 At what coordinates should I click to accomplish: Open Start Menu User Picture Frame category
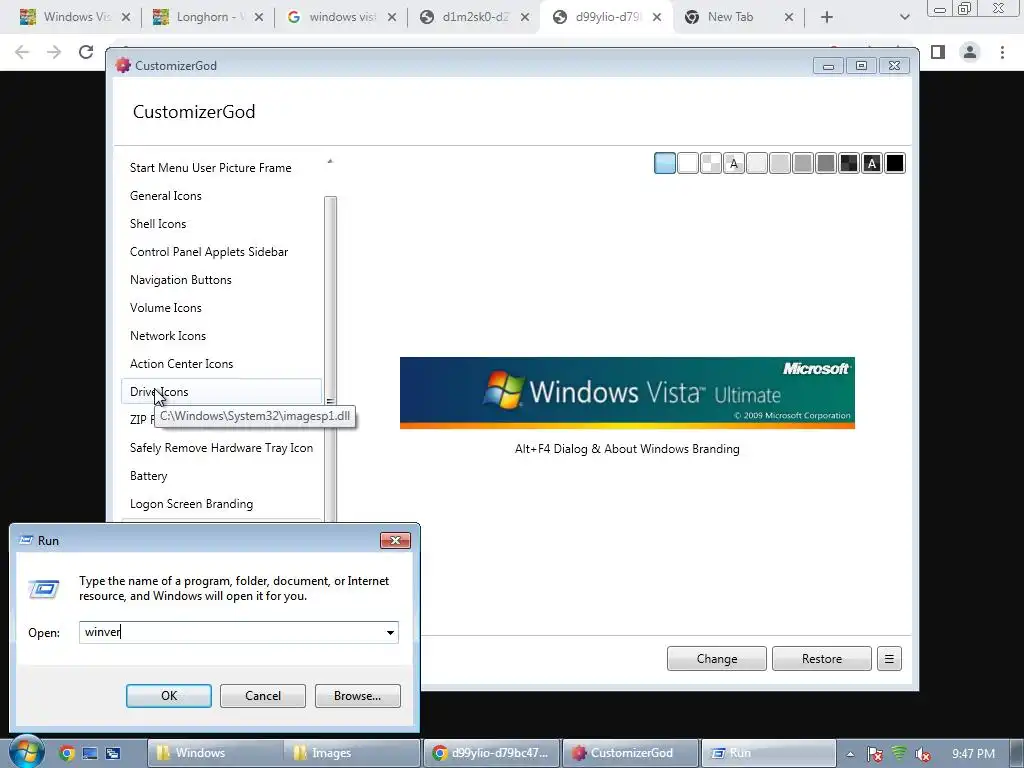point(210,168)
